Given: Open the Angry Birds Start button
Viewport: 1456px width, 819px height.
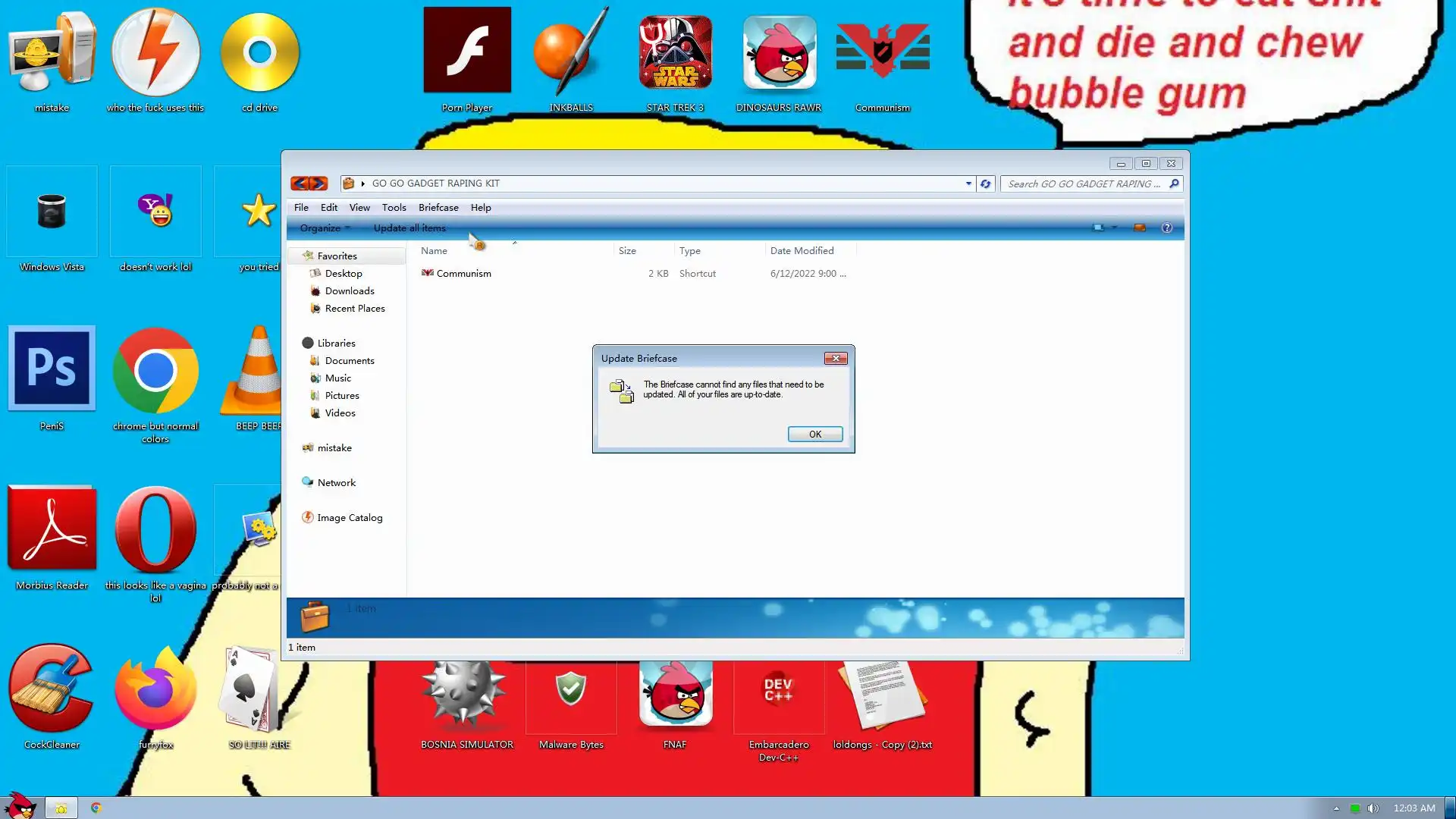Looking at the screenshot, I should [20, 805].
